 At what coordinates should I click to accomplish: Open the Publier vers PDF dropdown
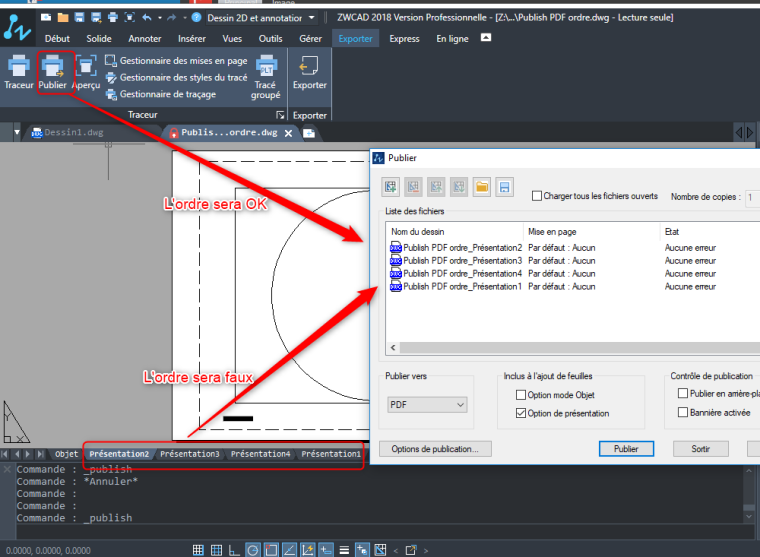427,404
